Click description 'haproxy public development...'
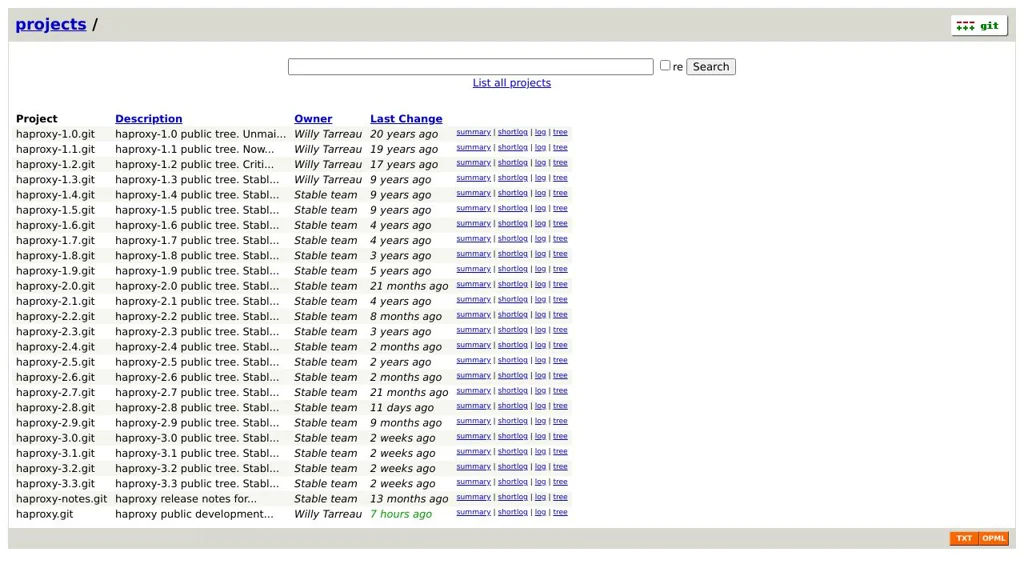 (194, 514)
